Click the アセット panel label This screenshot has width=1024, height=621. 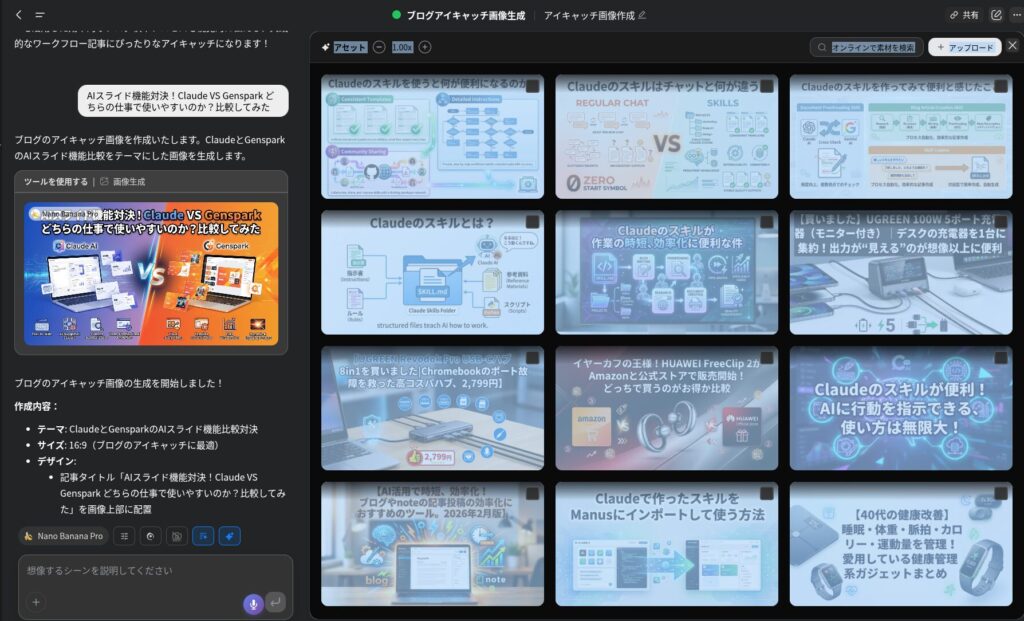click(349, 47)
